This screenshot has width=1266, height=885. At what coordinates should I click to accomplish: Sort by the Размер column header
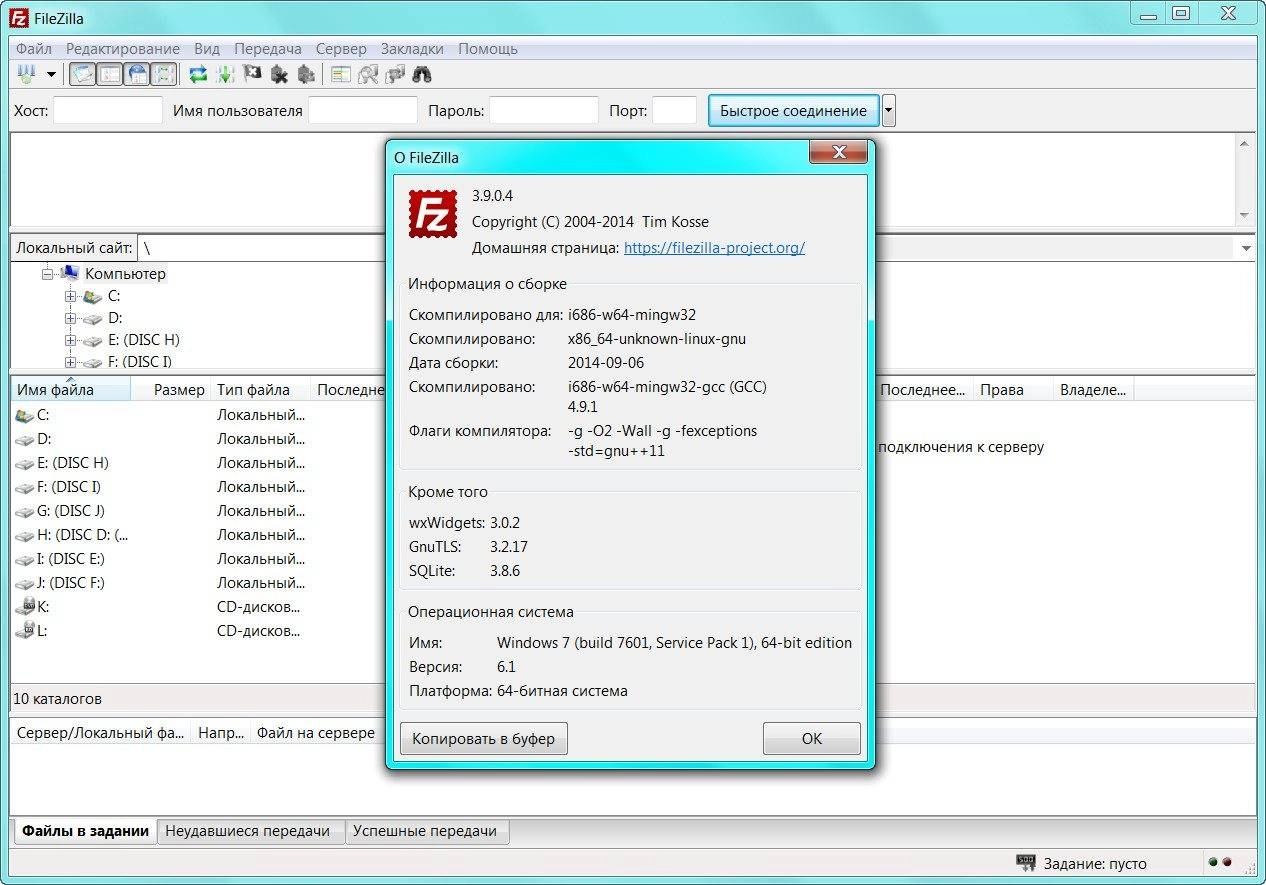(171, 390)
